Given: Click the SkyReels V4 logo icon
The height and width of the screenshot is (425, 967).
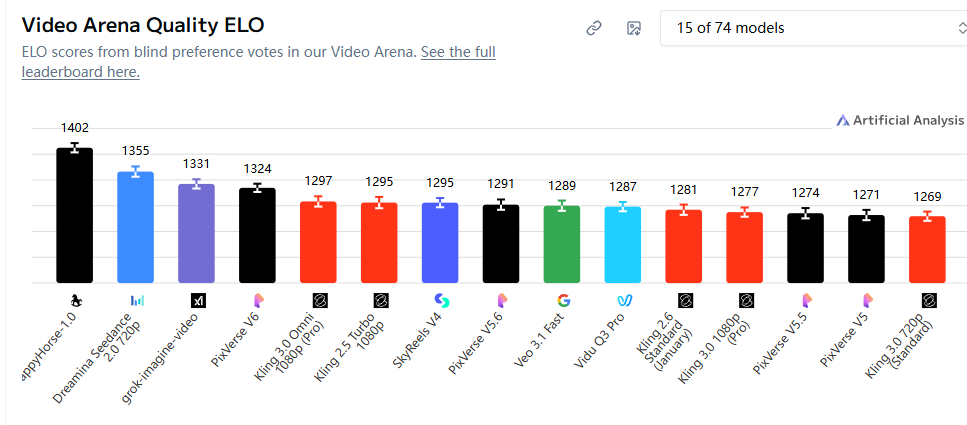Looking at the screenshot, I should [441, 299].
